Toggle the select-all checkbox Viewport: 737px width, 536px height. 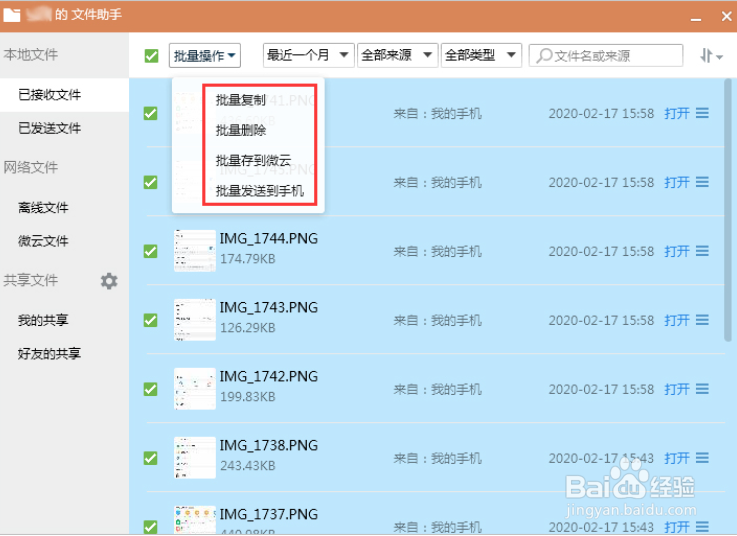pos(151,56)
